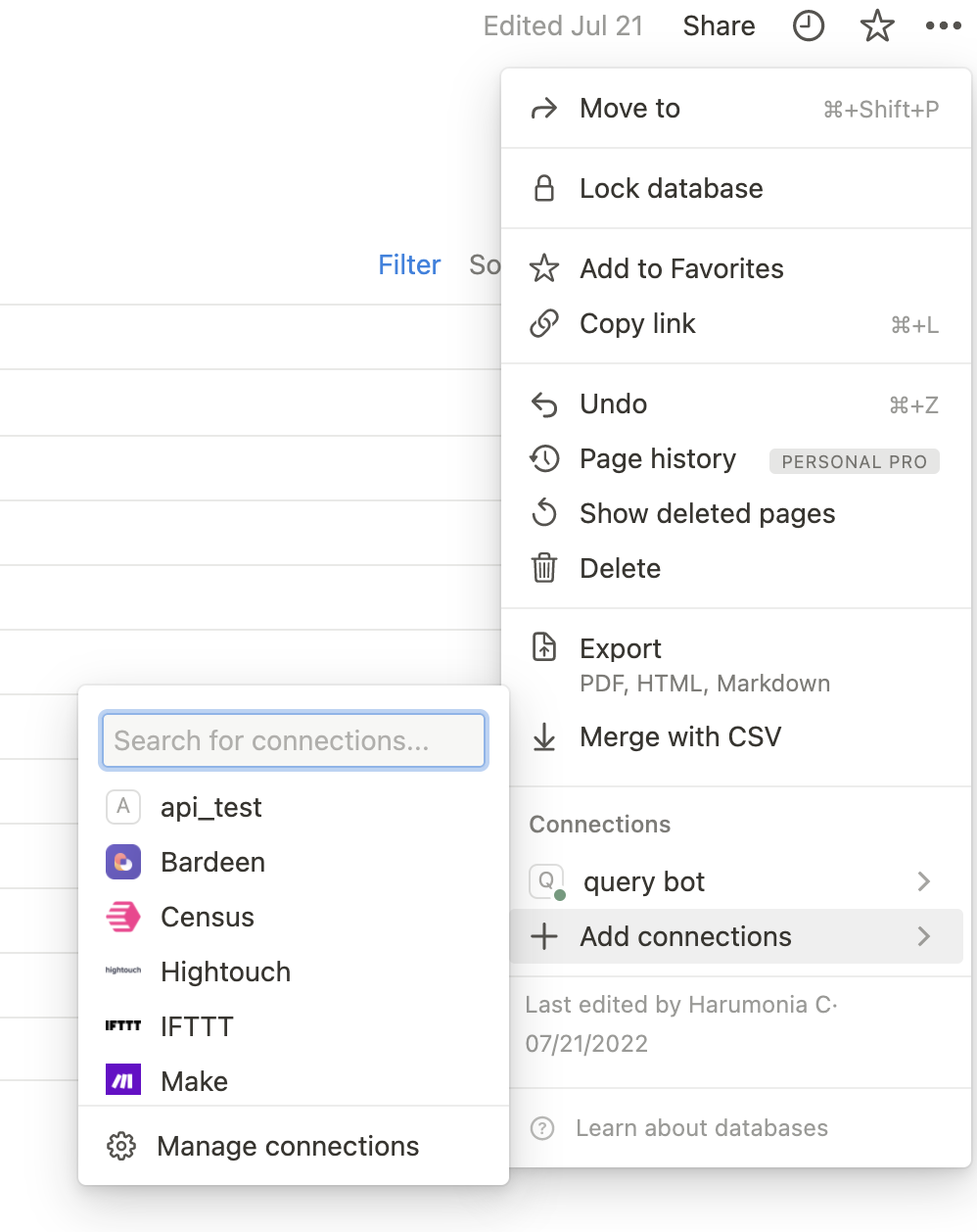This screenshot has height=1232, width=977.
Task: Open the three-dot more options menu
Action: coord(943,26)
